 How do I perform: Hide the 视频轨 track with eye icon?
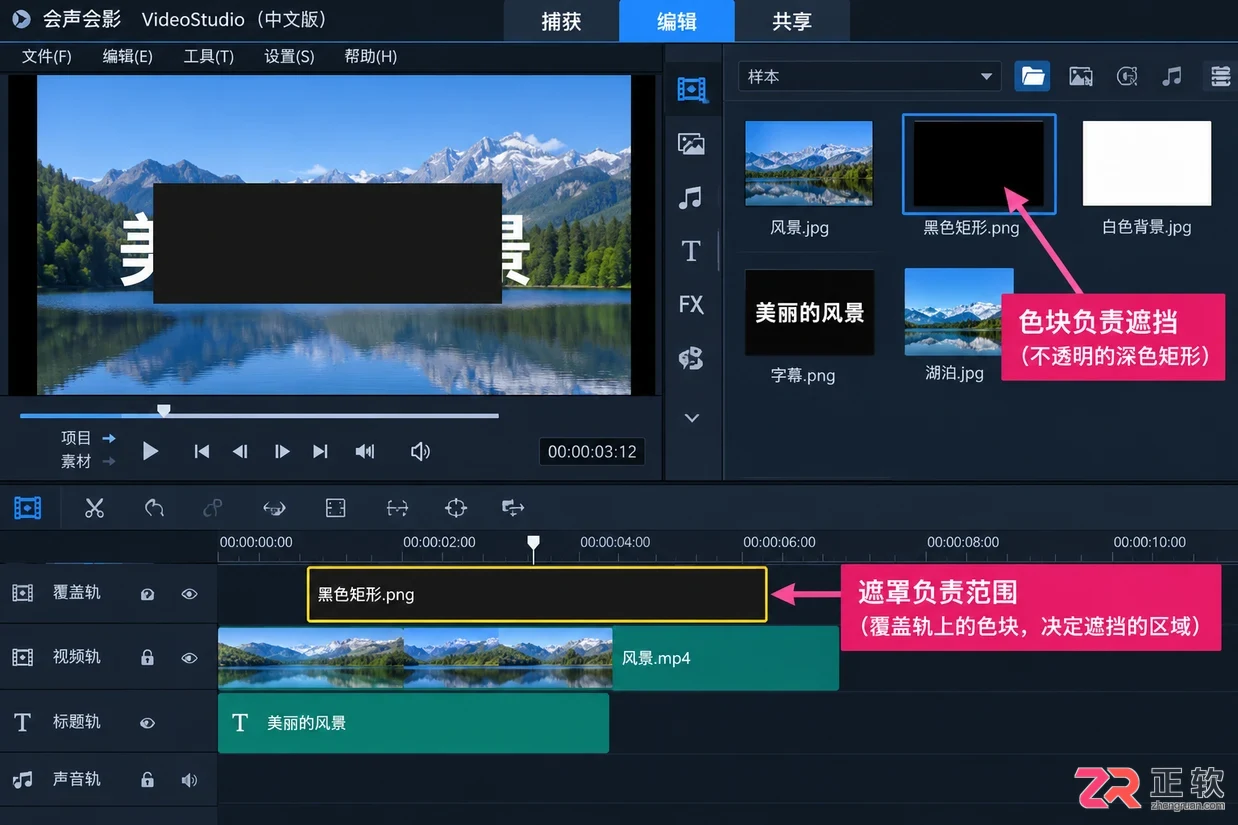pos(189,658)
